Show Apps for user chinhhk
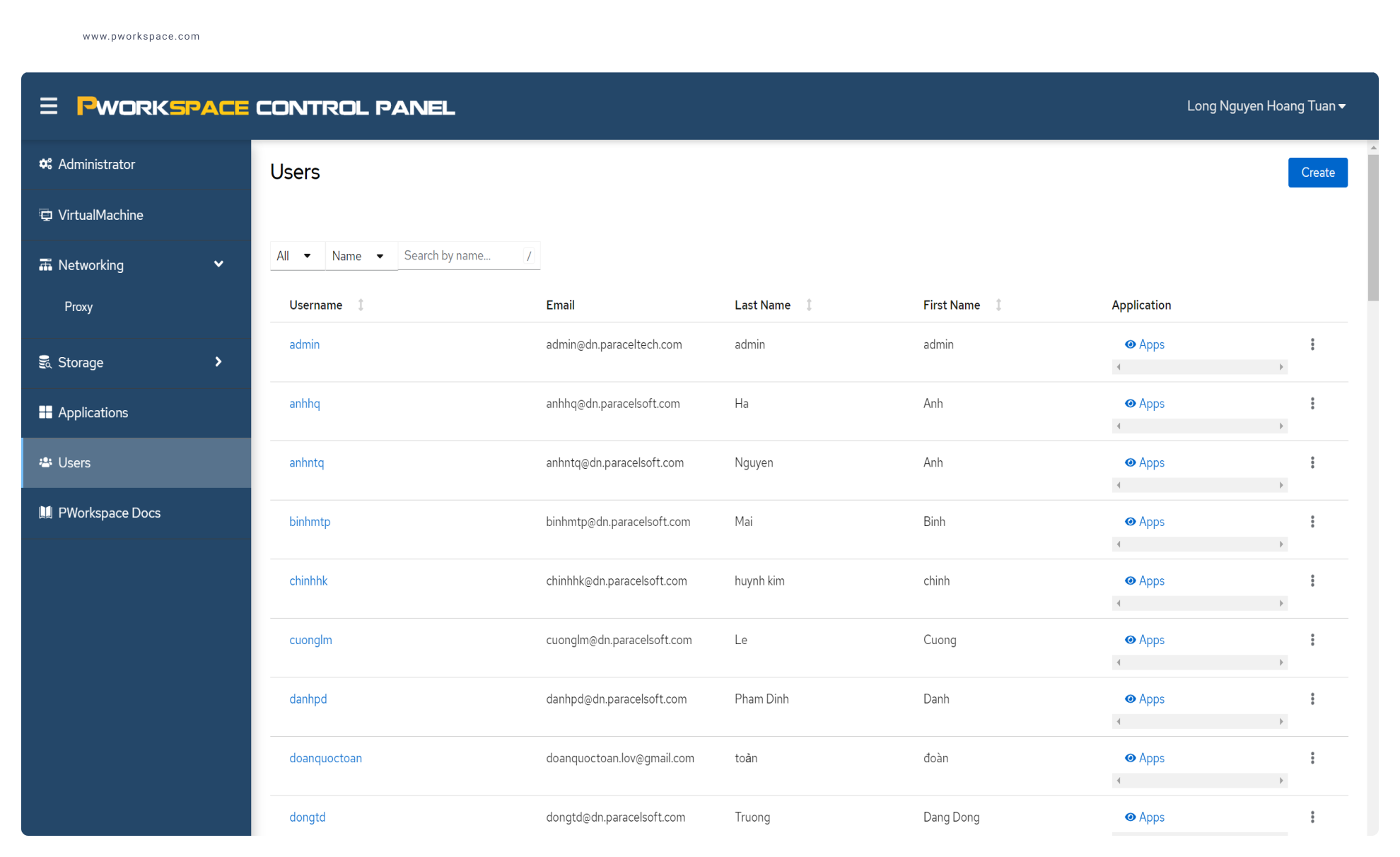This screenshot has width=1400, height=857. pos(1144,581)
